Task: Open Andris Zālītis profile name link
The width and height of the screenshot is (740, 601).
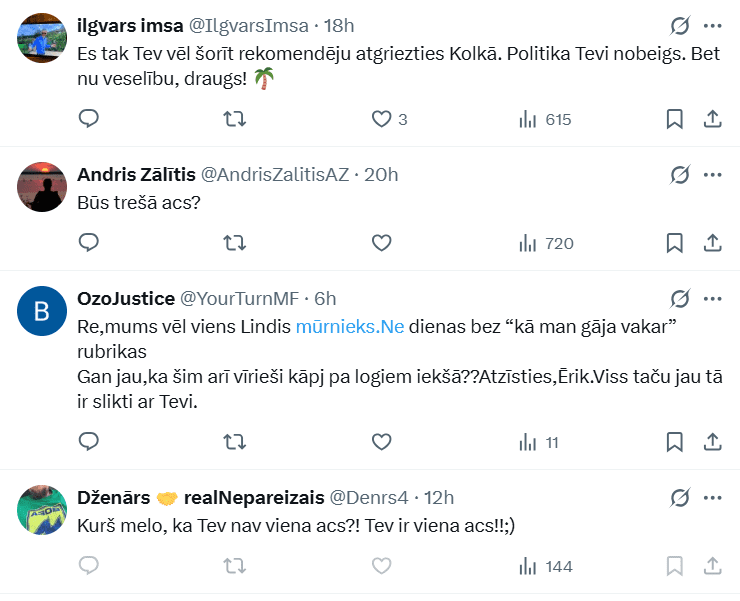Action: (x=135, y=174)
